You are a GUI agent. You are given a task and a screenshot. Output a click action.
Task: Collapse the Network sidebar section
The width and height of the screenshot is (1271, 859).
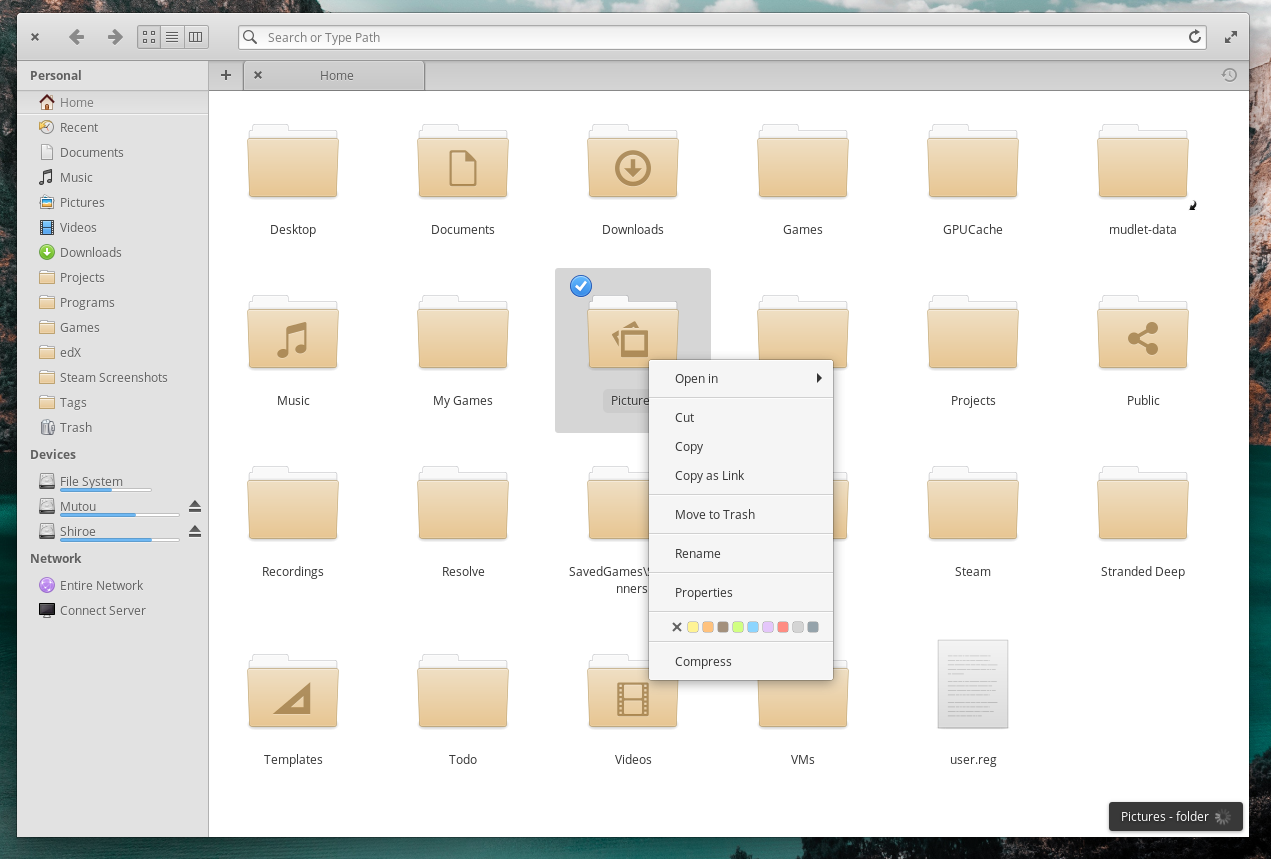click(55, 558)
